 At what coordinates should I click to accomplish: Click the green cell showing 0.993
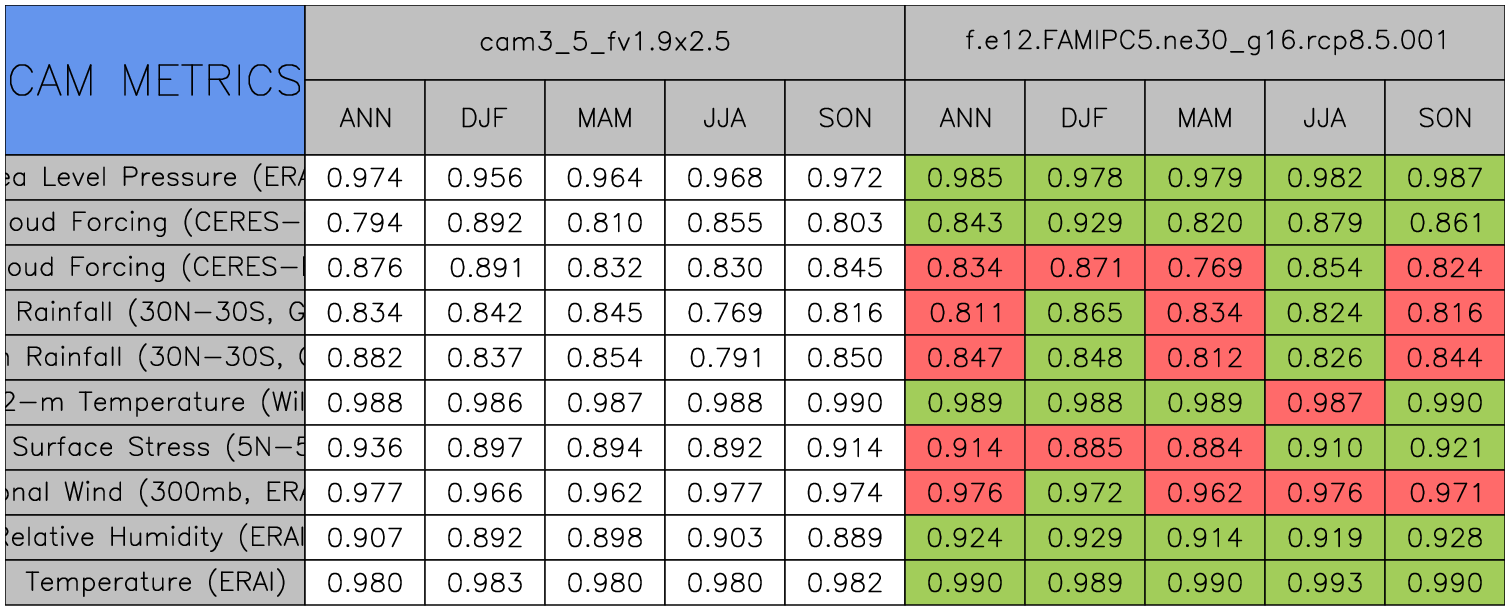coord(1325,582)
